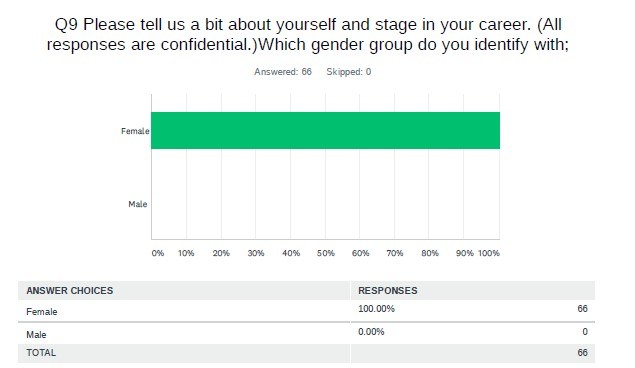Click the RESPONSES column header

pyautogui.click(x=388, y=291)
